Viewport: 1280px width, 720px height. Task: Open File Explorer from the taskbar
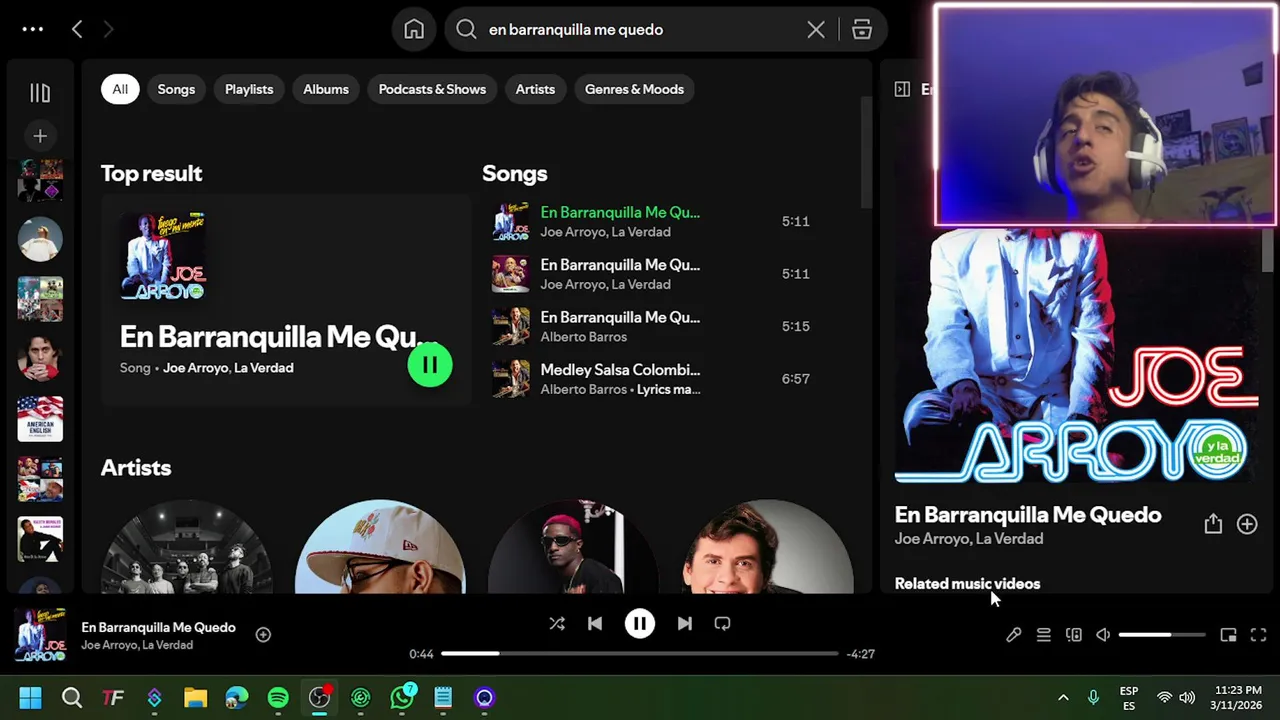[x=195, y=697]
